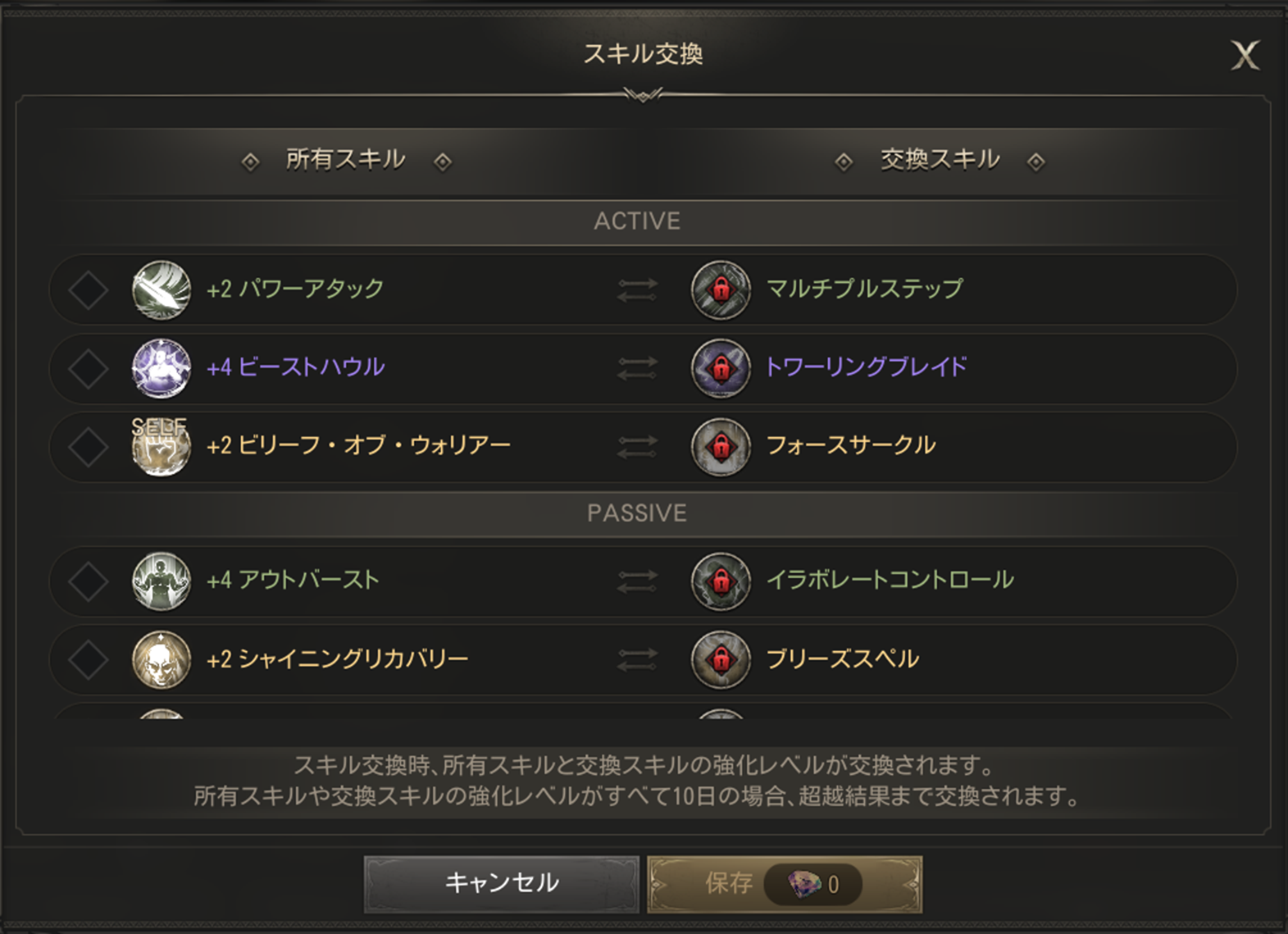Tick the diamond checkbox for パワーアタック
1288x934 pixels.
[x=89, y=289]
